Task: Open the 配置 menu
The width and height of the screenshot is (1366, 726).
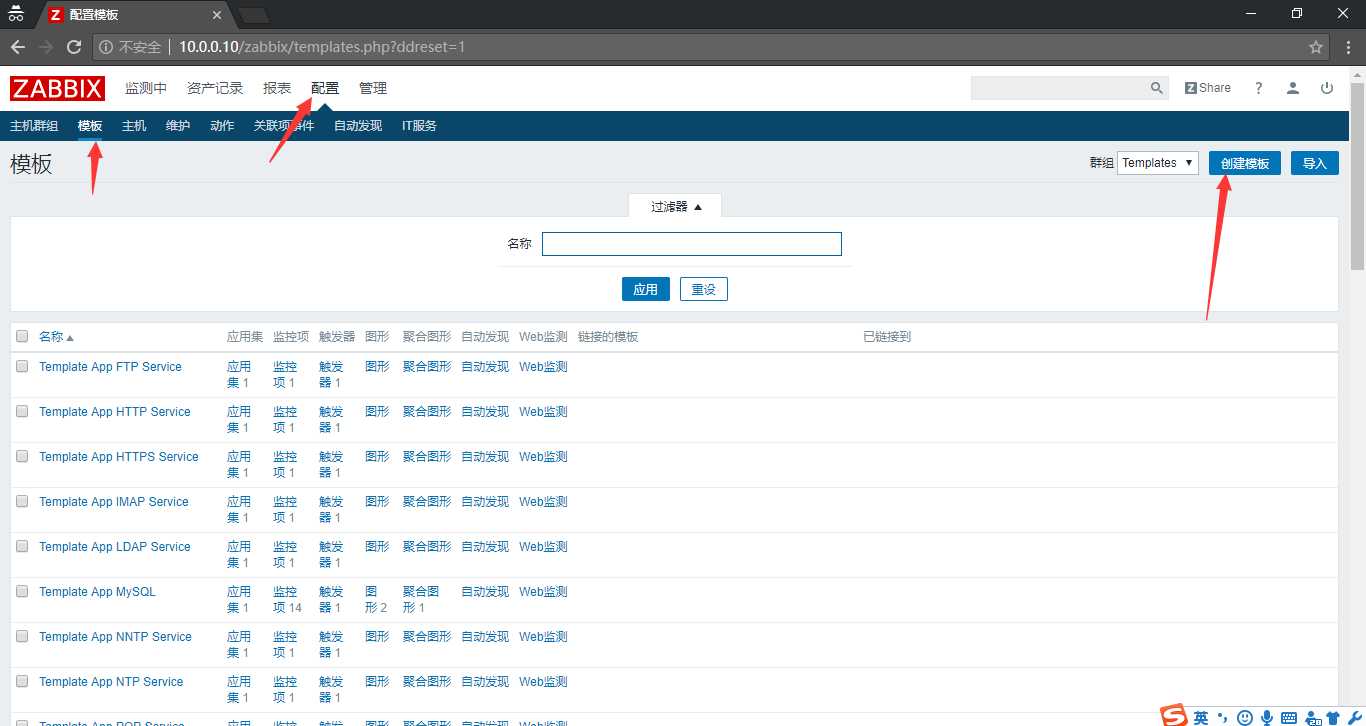Action: (x=325, y=88)
